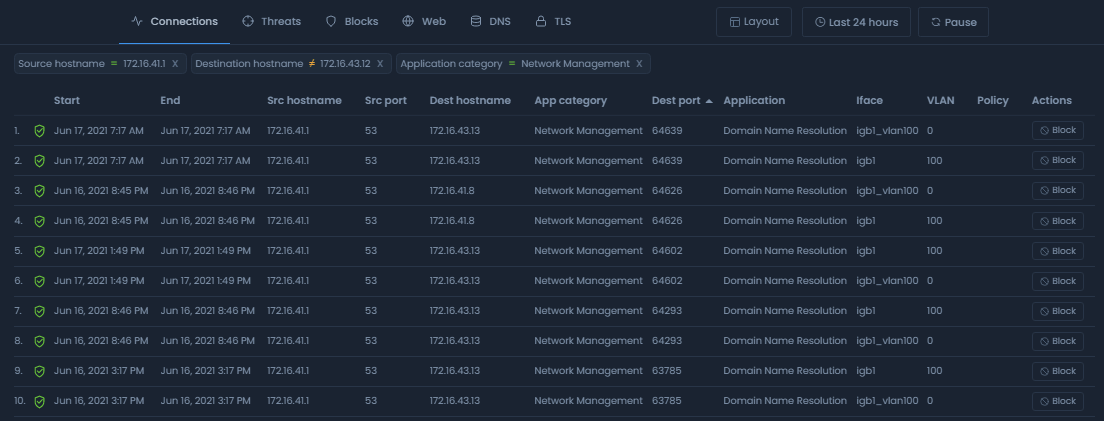Click end time Jun 16, 2021 8:46 PM in row 4
This screenshot has height=421, width=1104.
tap(208, 221)
